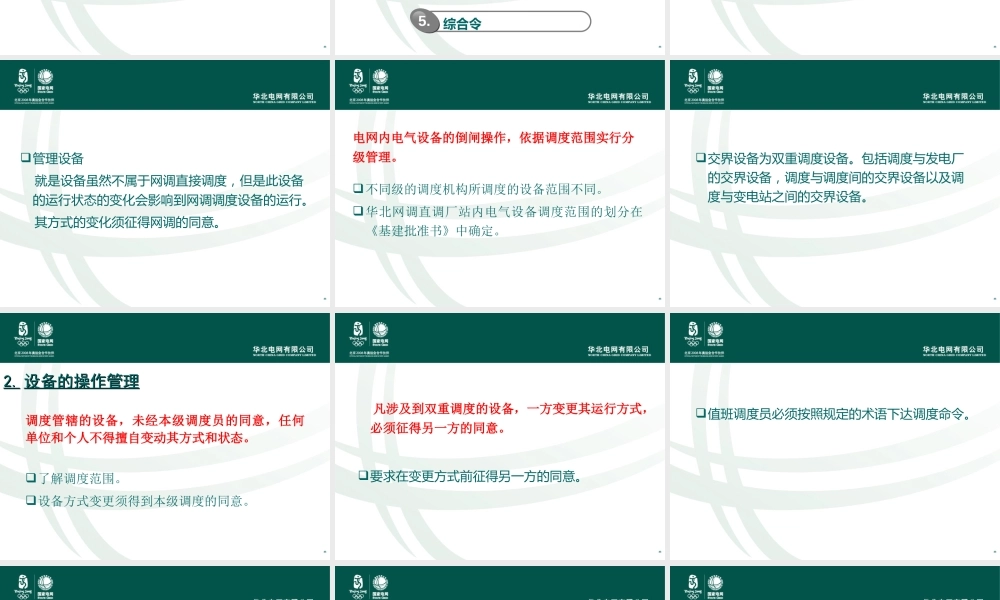Click the State Grid logo on the 交界设备 slide
Viewport: 1000px width, 600px height.
(x=715, y=80)
